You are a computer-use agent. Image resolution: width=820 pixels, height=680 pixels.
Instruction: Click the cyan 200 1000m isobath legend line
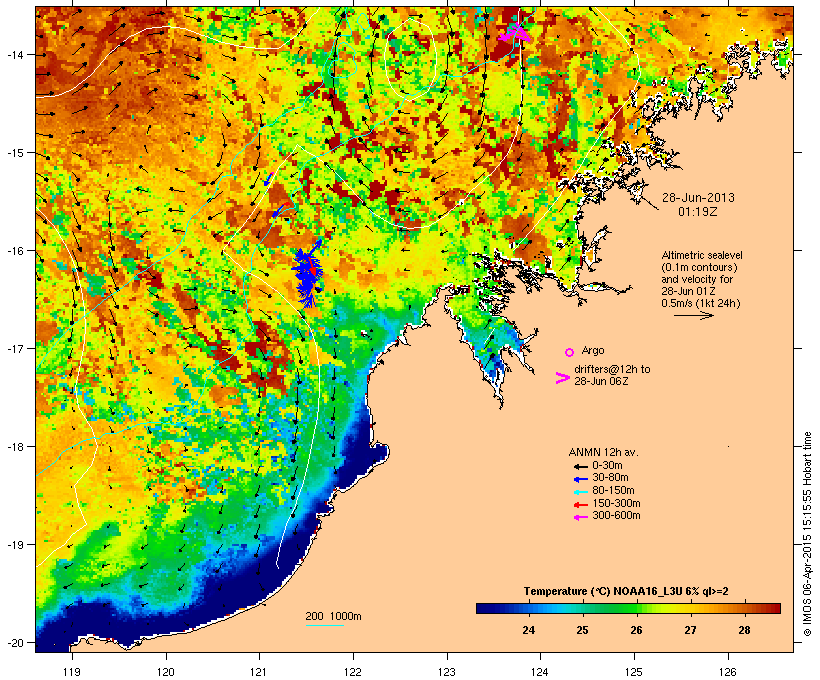[324, 625]
